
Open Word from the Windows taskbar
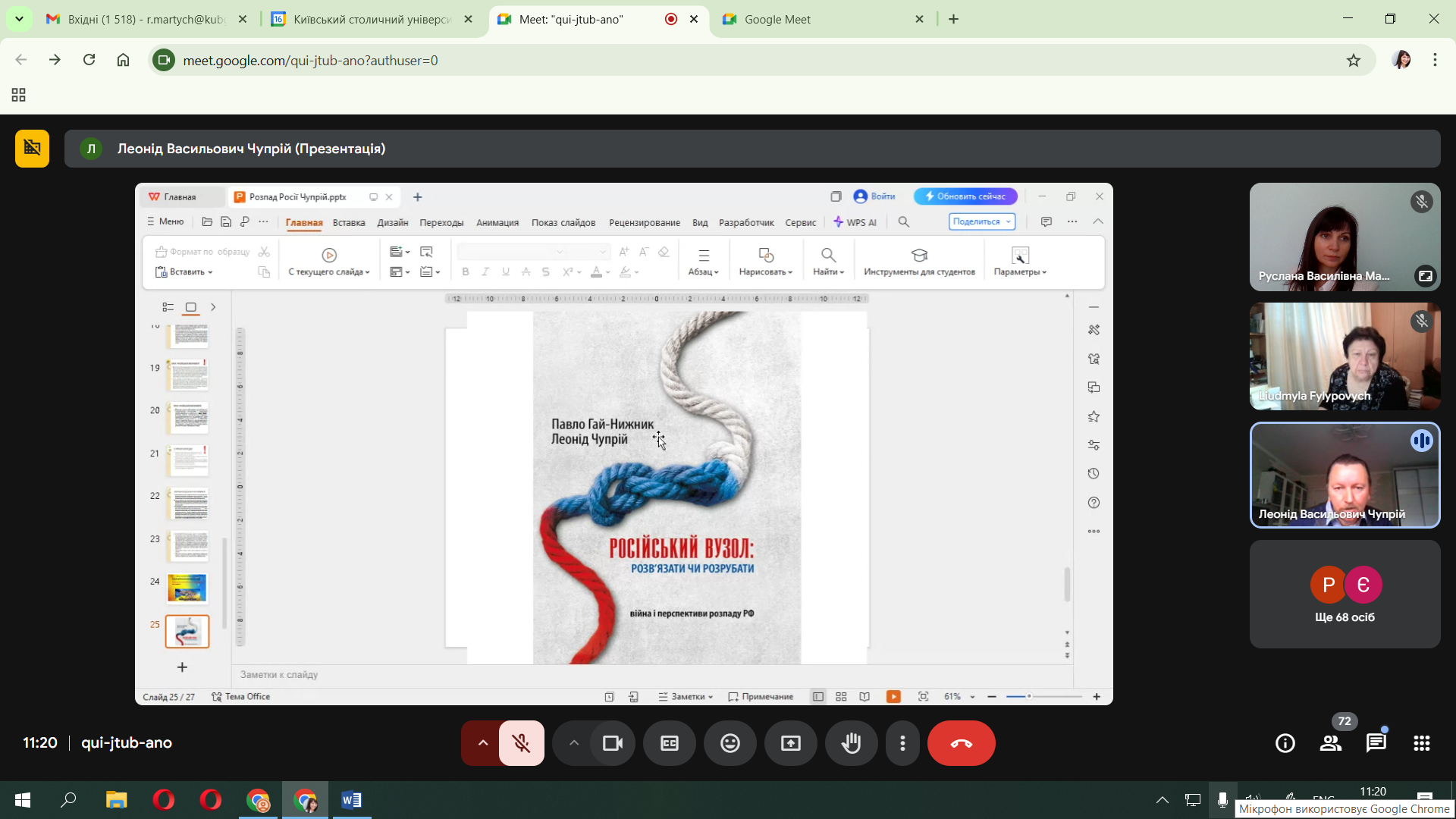[351, 800]
